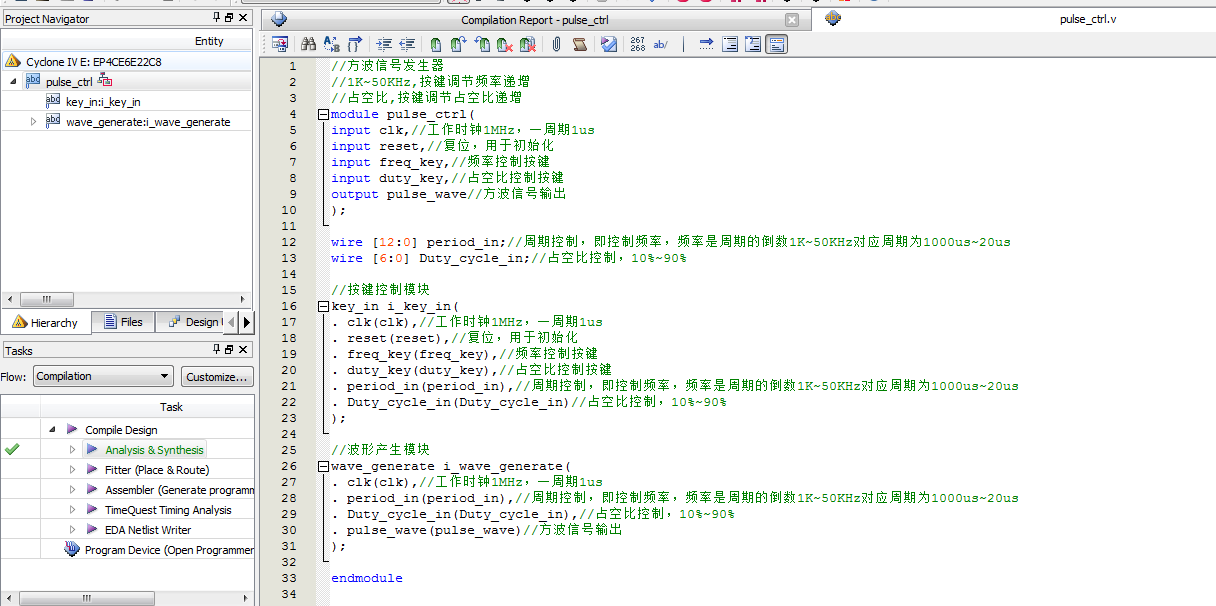This screenshot has height=606, width=1216.
Task: Click the Customize... button
Action: coord(217,377)
